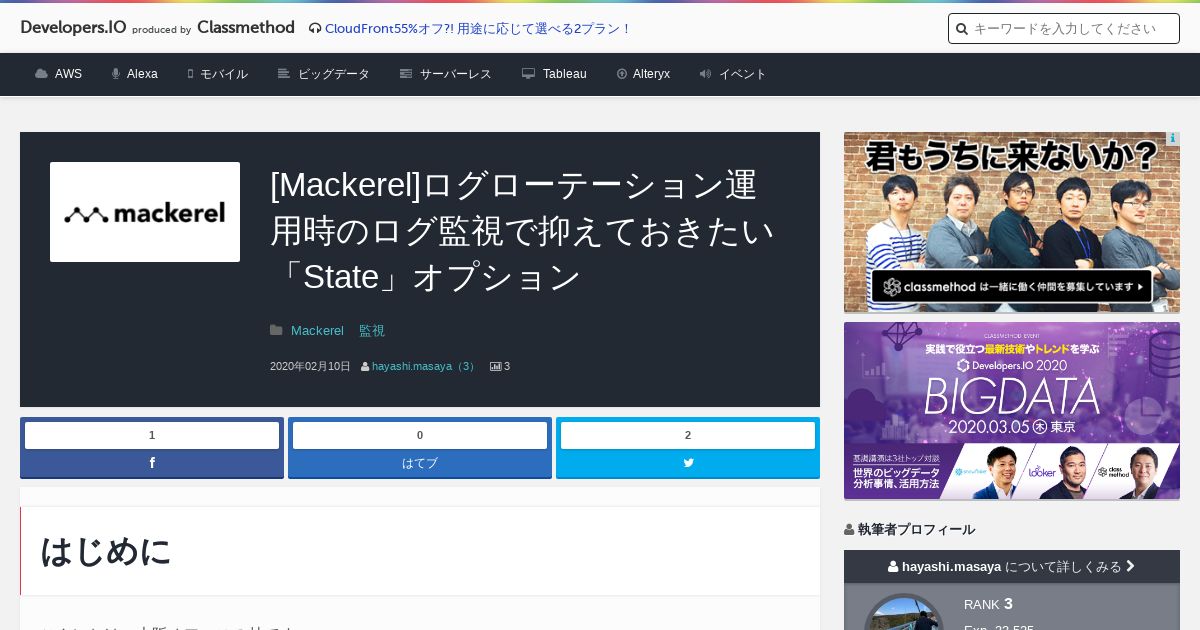Click the Developers.IO site logo
1200x630 pixels.
[73, 27]
